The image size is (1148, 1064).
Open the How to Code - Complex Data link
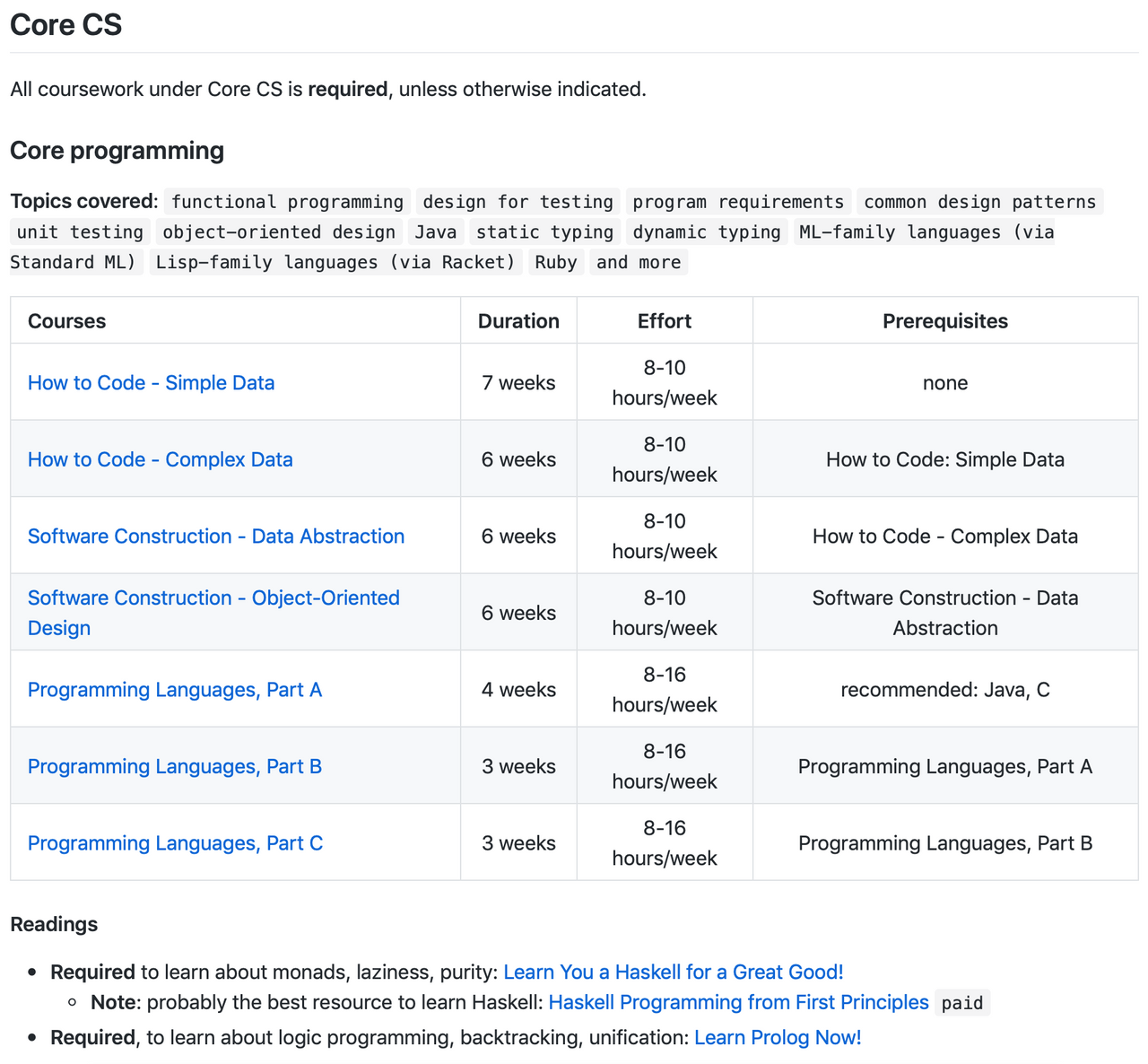coord(160,459)
